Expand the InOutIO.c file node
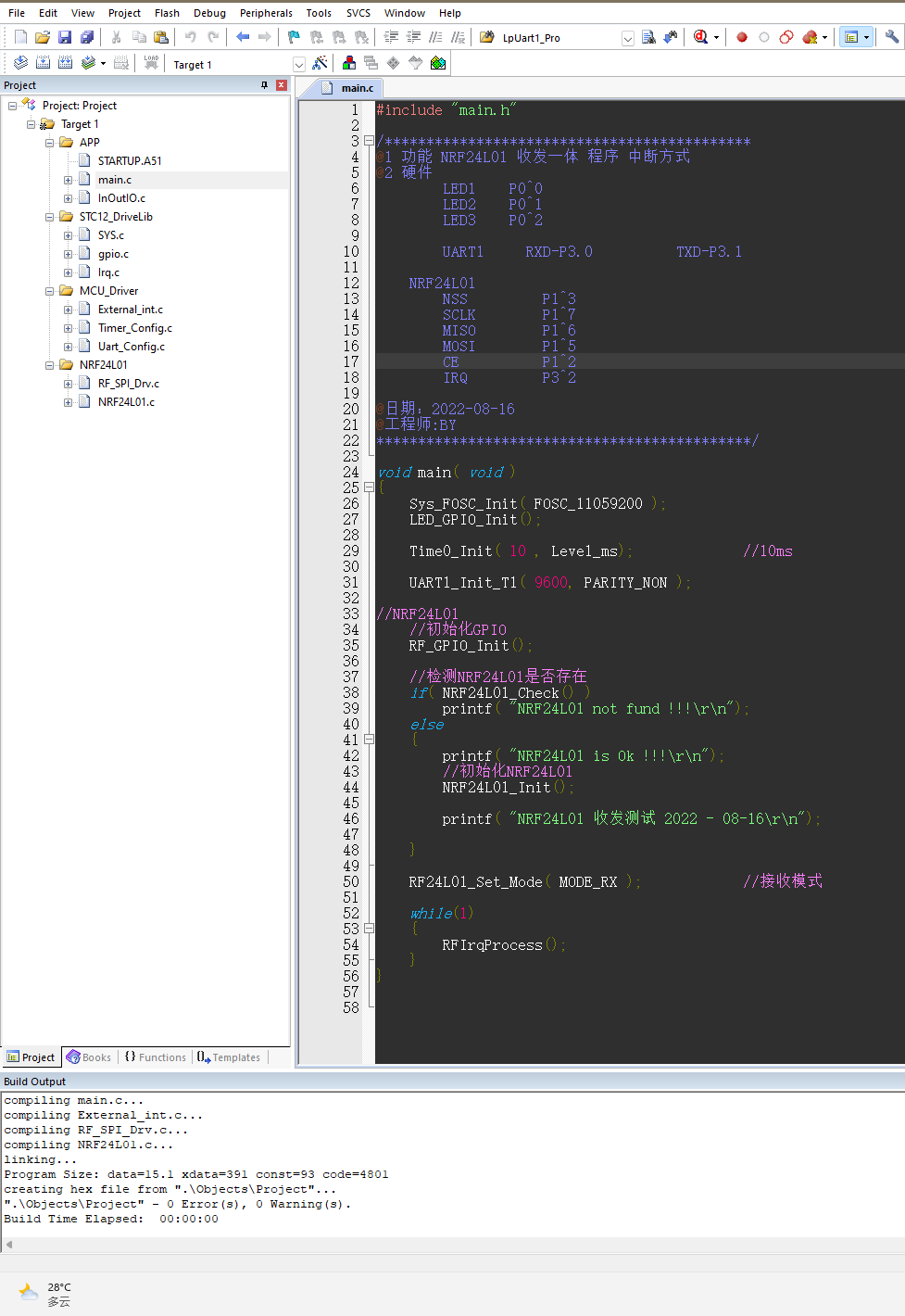 tap(68, 198)
